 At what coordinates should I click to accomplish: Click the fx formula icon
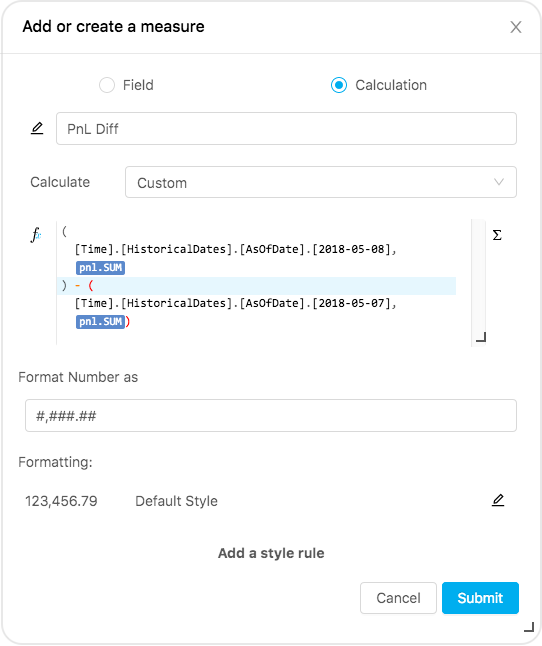[x=36, y=235]
